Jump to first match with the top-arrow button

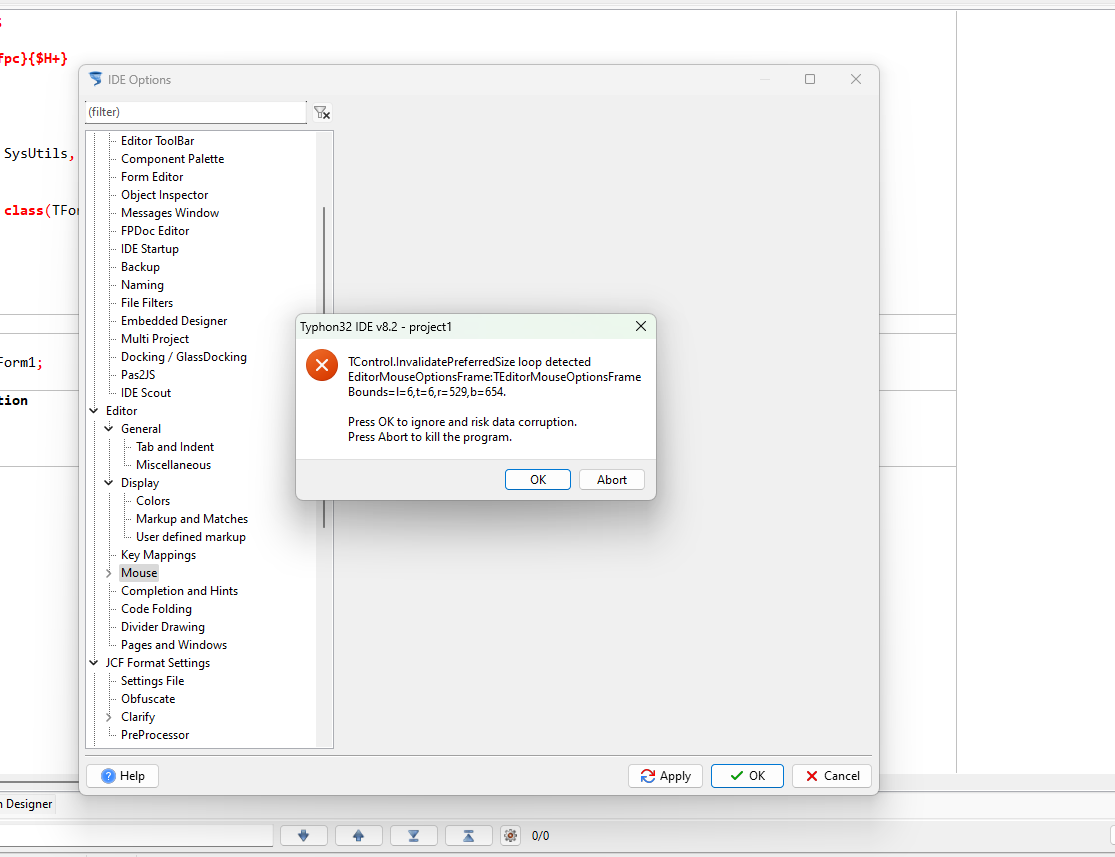point(469,836)
